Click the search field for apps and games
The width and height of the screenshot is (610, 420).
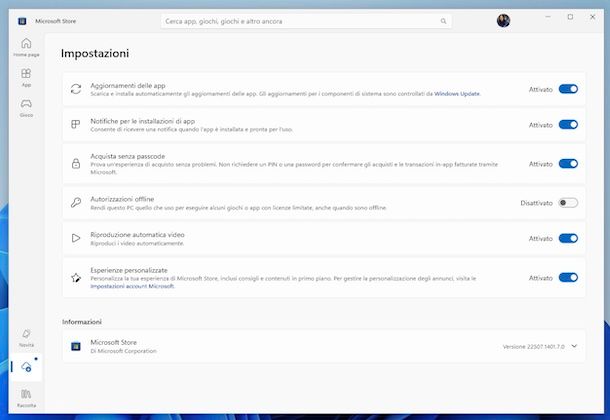click(x=300, y=21)
